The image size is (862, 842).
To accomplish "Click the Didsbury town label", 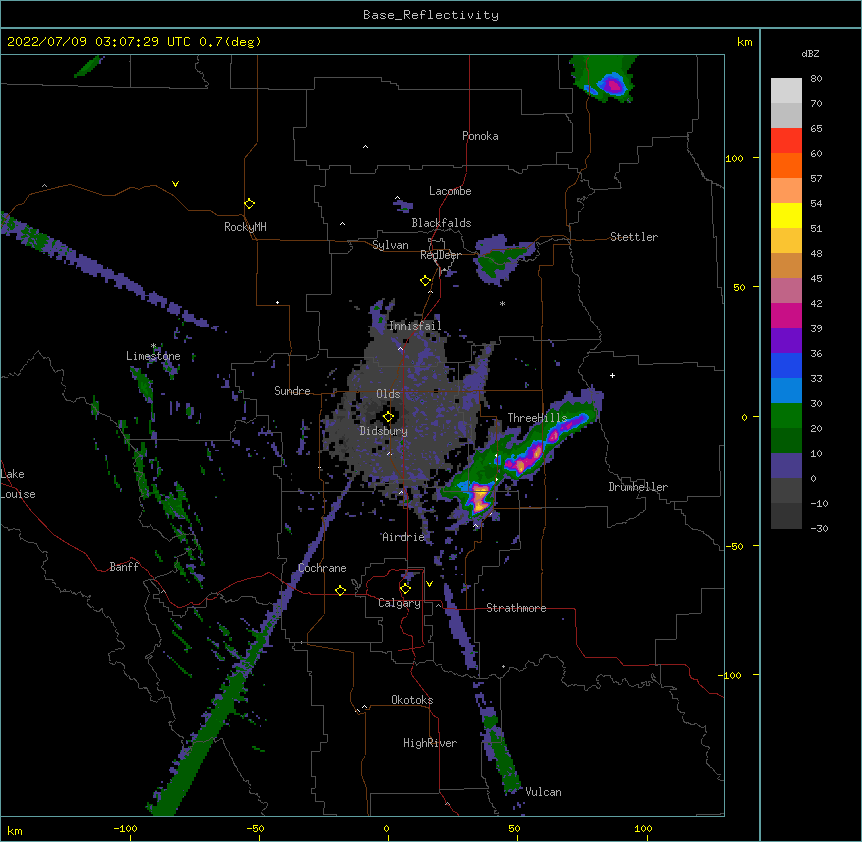I will click(x=384, y=431).
